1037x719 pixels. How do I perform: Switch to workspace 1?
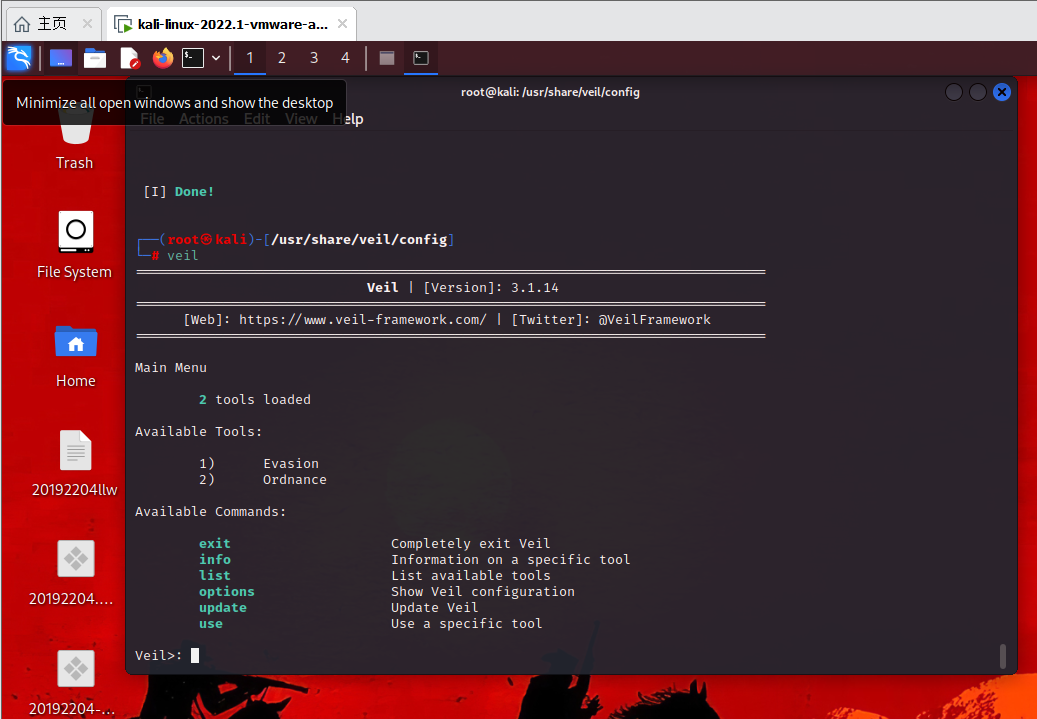250,58
